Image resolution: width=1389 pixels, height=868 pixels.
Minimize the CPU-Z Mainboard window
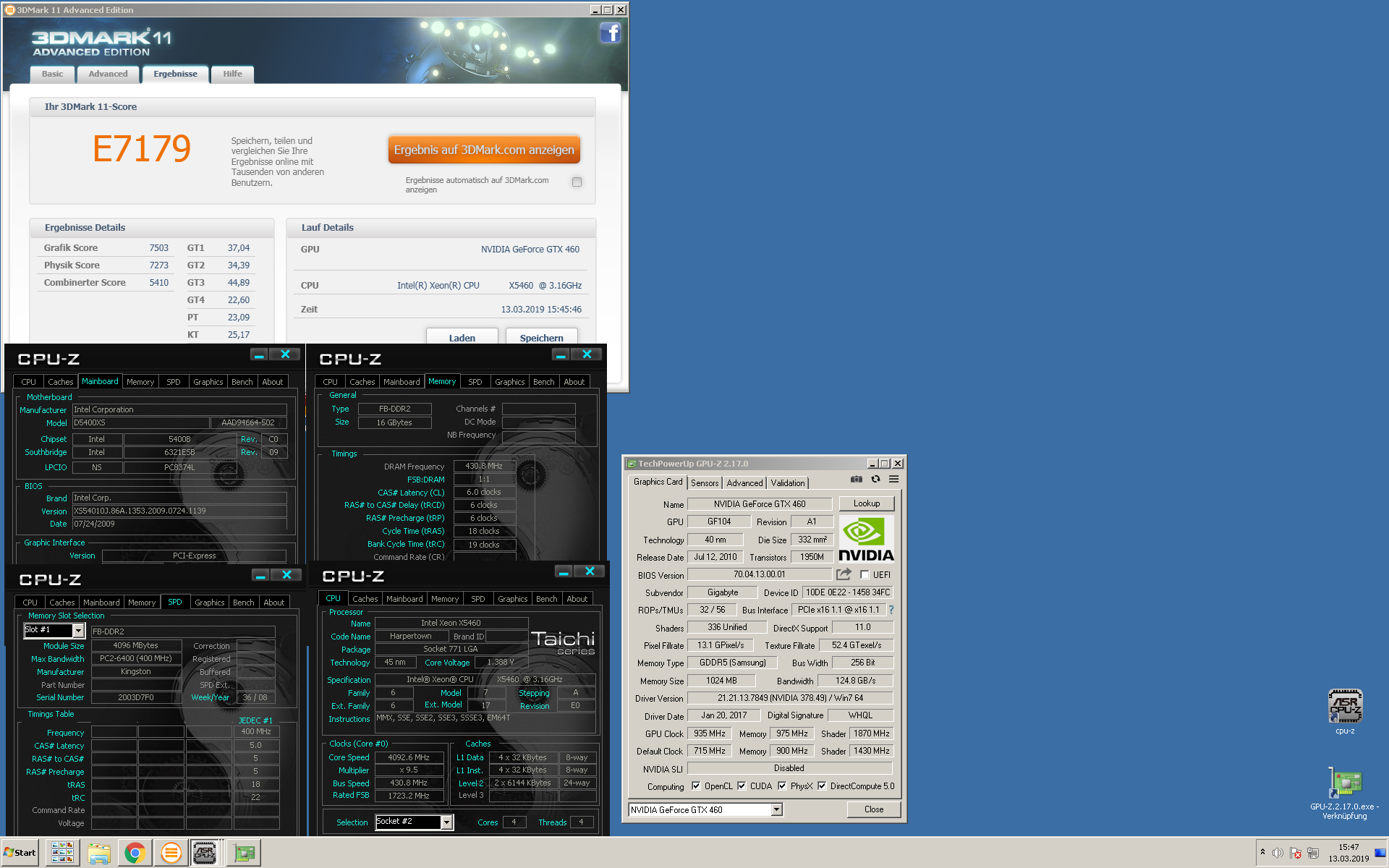259,354
